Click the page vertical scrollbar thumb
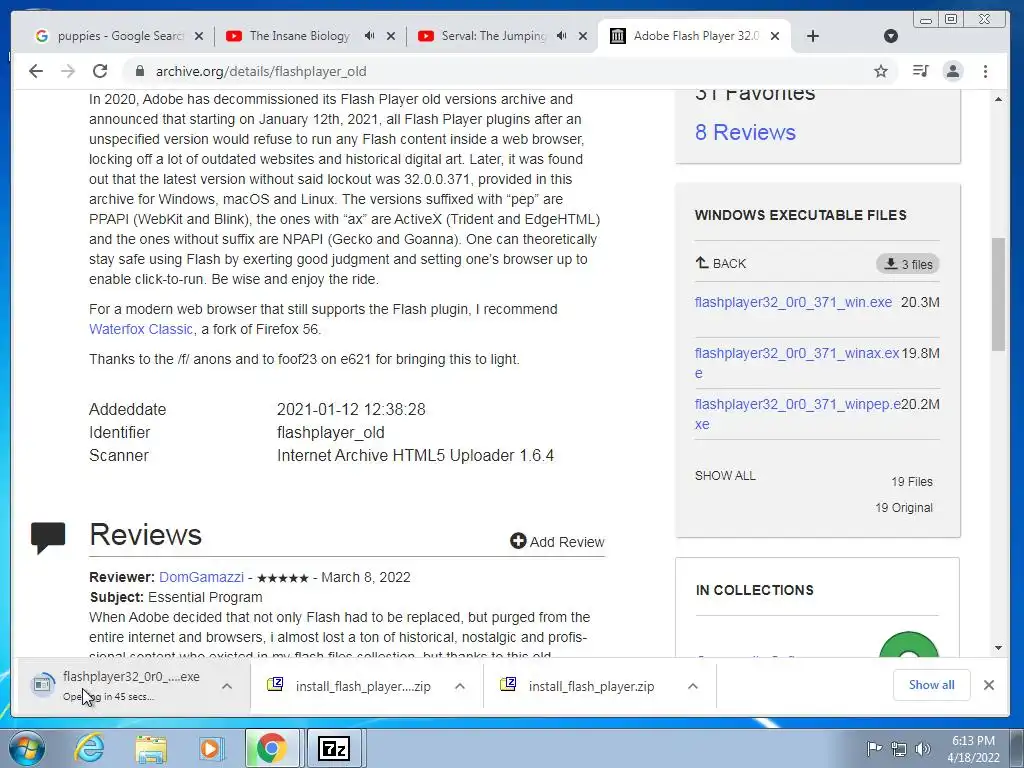 click(x=998, y=295)
